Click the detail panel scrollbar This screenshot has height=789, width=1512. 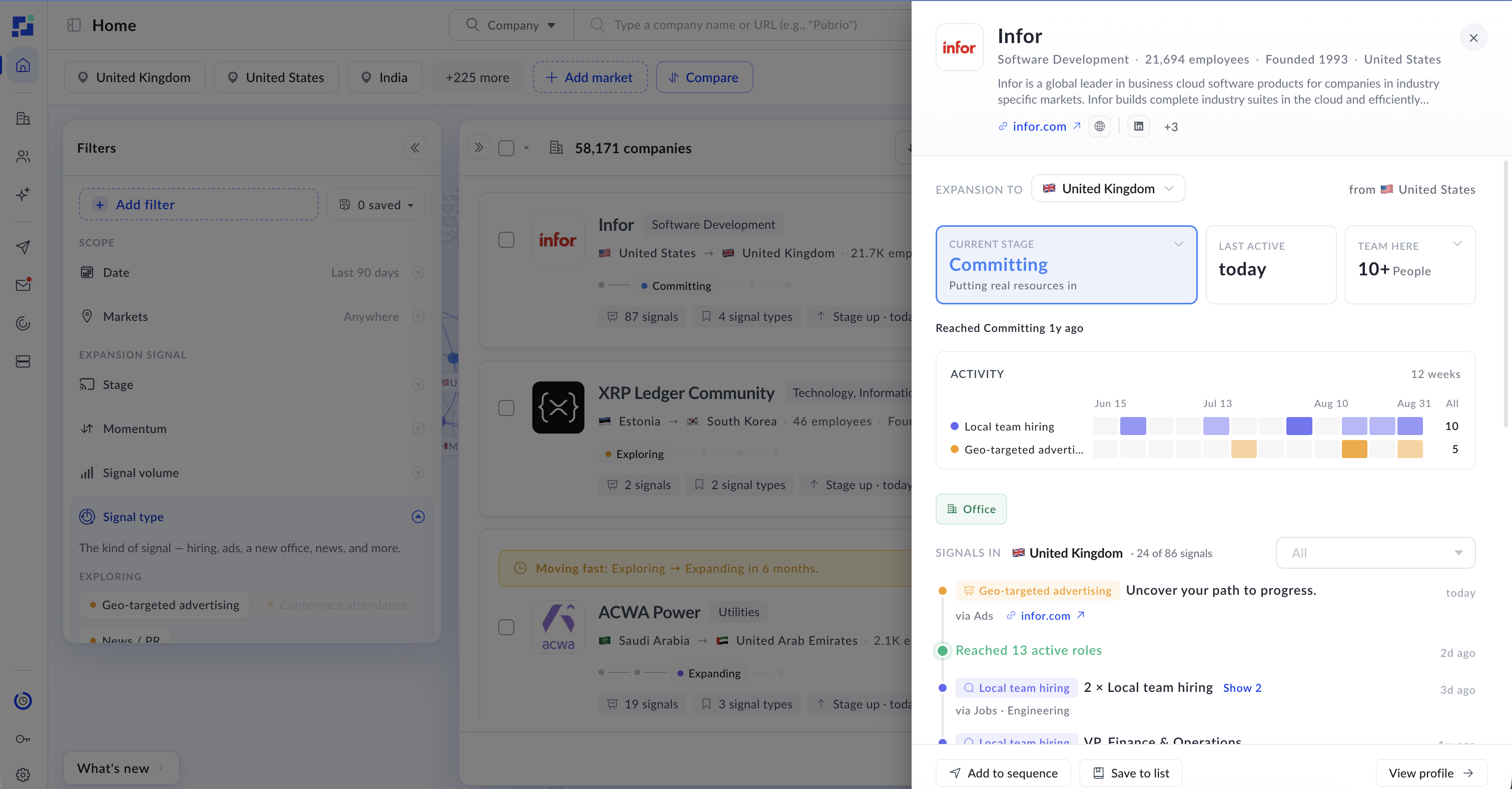coord(1506,294)
